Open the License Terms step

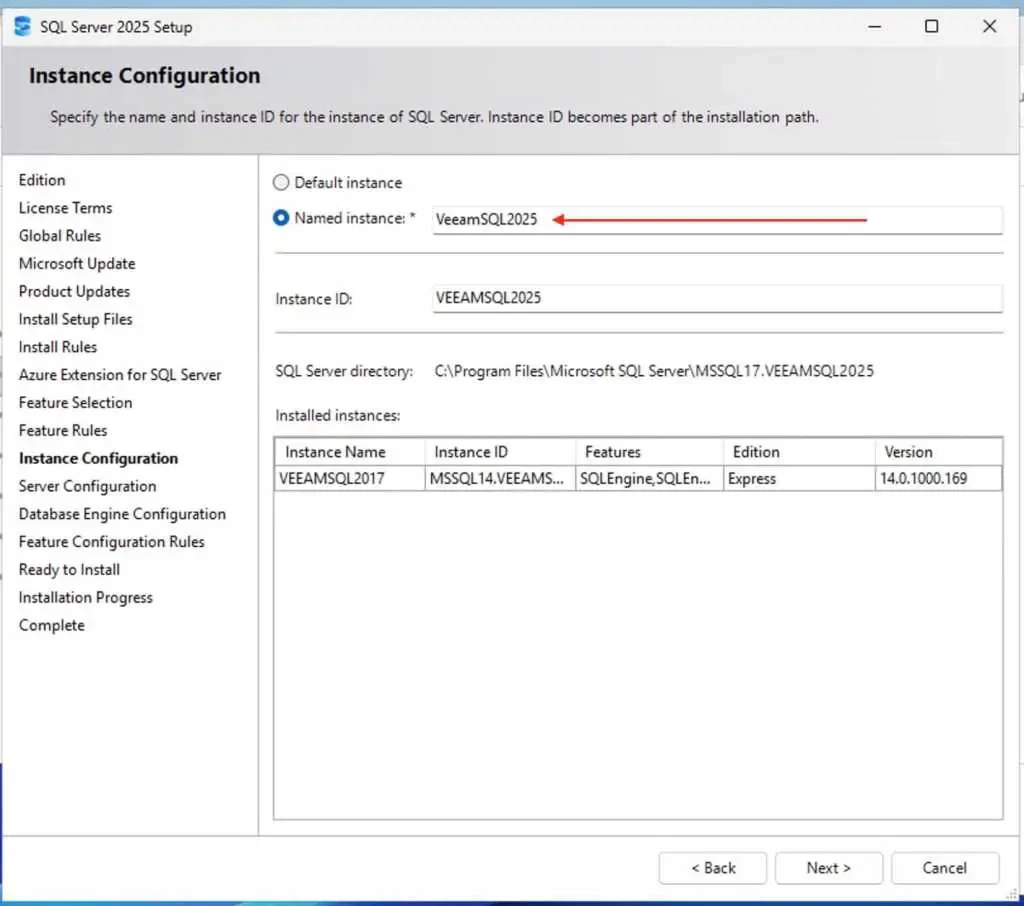(65, 208)
